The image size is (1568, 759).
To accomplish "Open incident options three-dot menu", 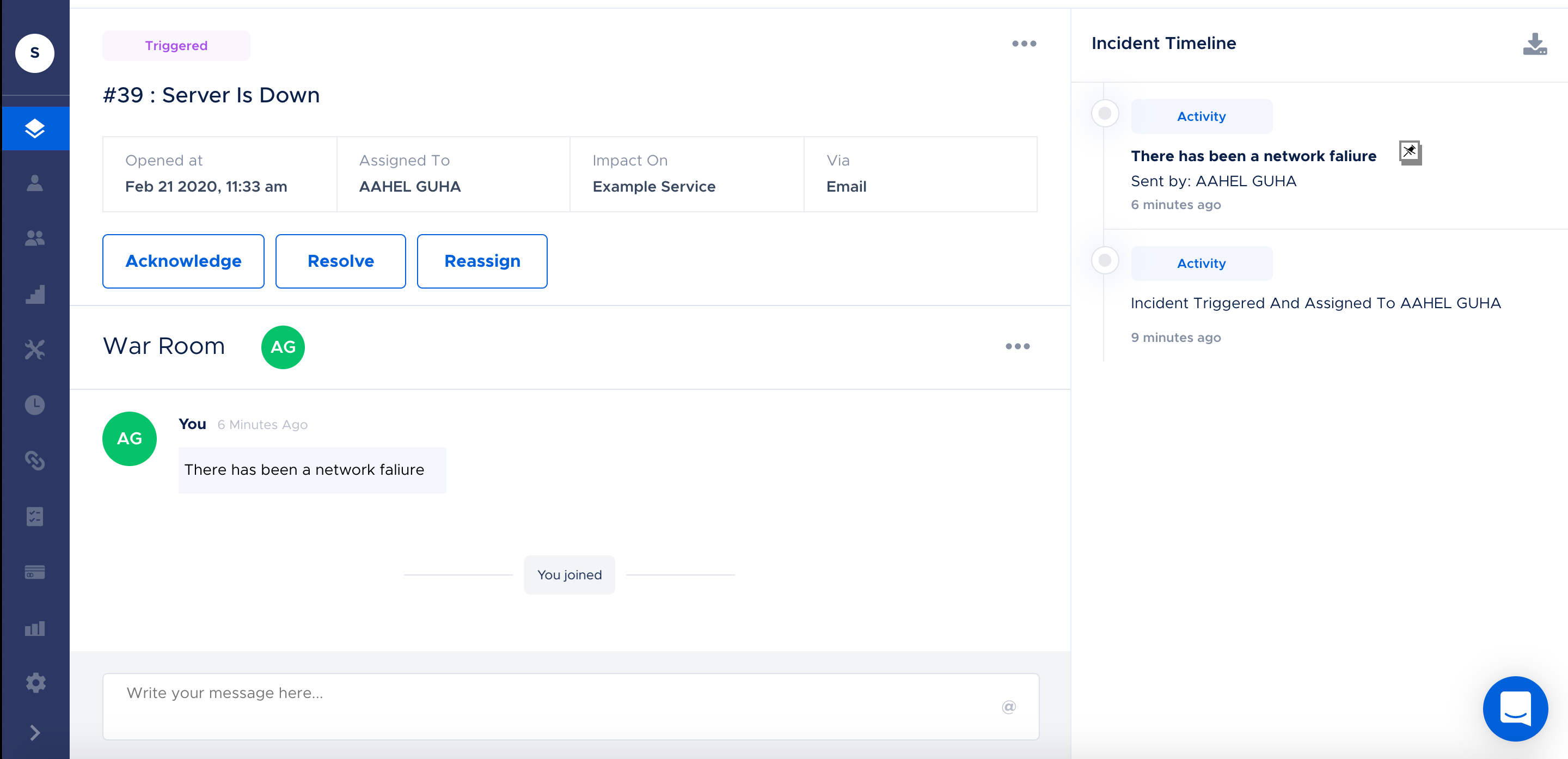I will pos(1024,44).
